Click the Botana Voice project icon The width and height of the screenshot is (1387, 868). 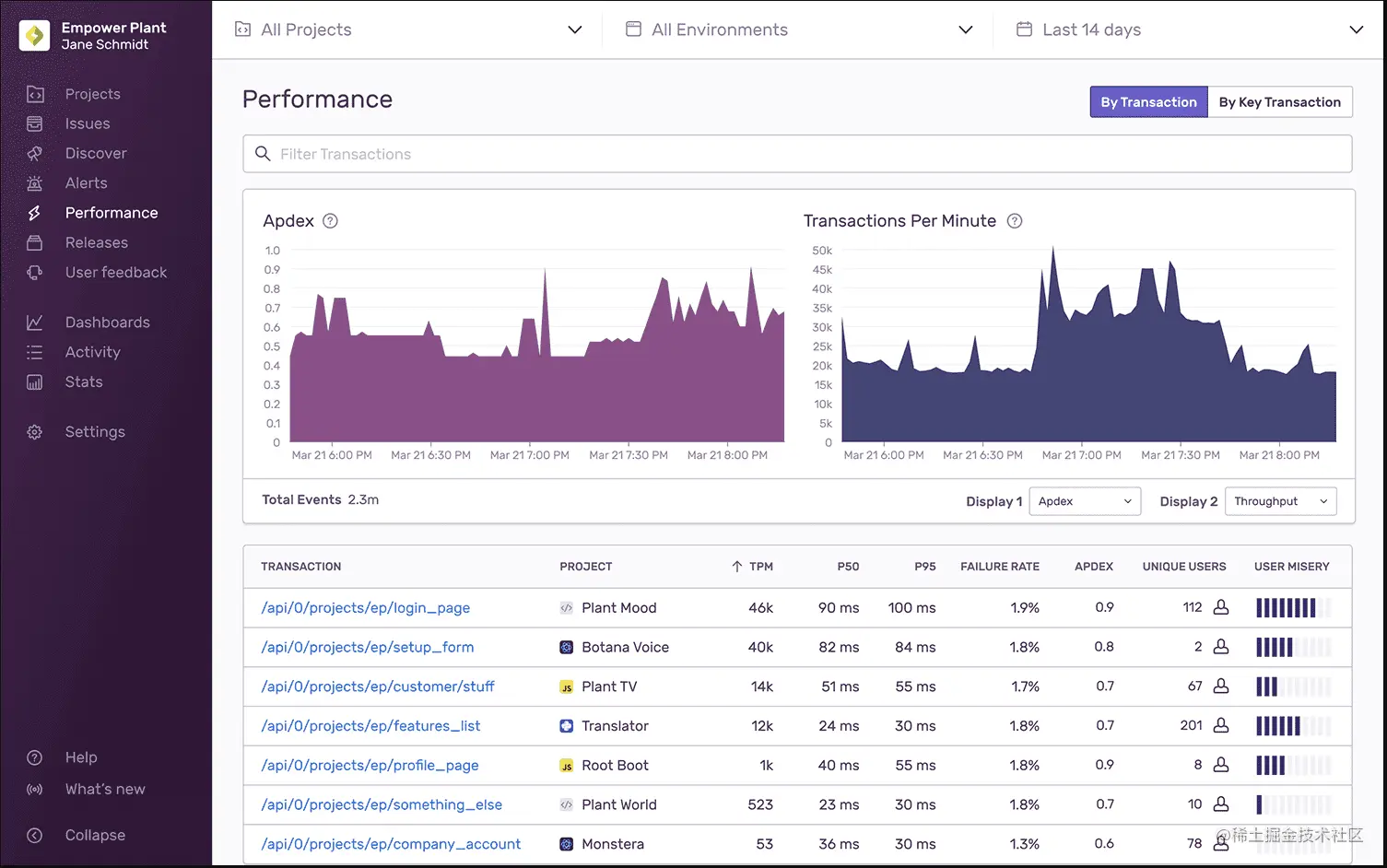567,648
